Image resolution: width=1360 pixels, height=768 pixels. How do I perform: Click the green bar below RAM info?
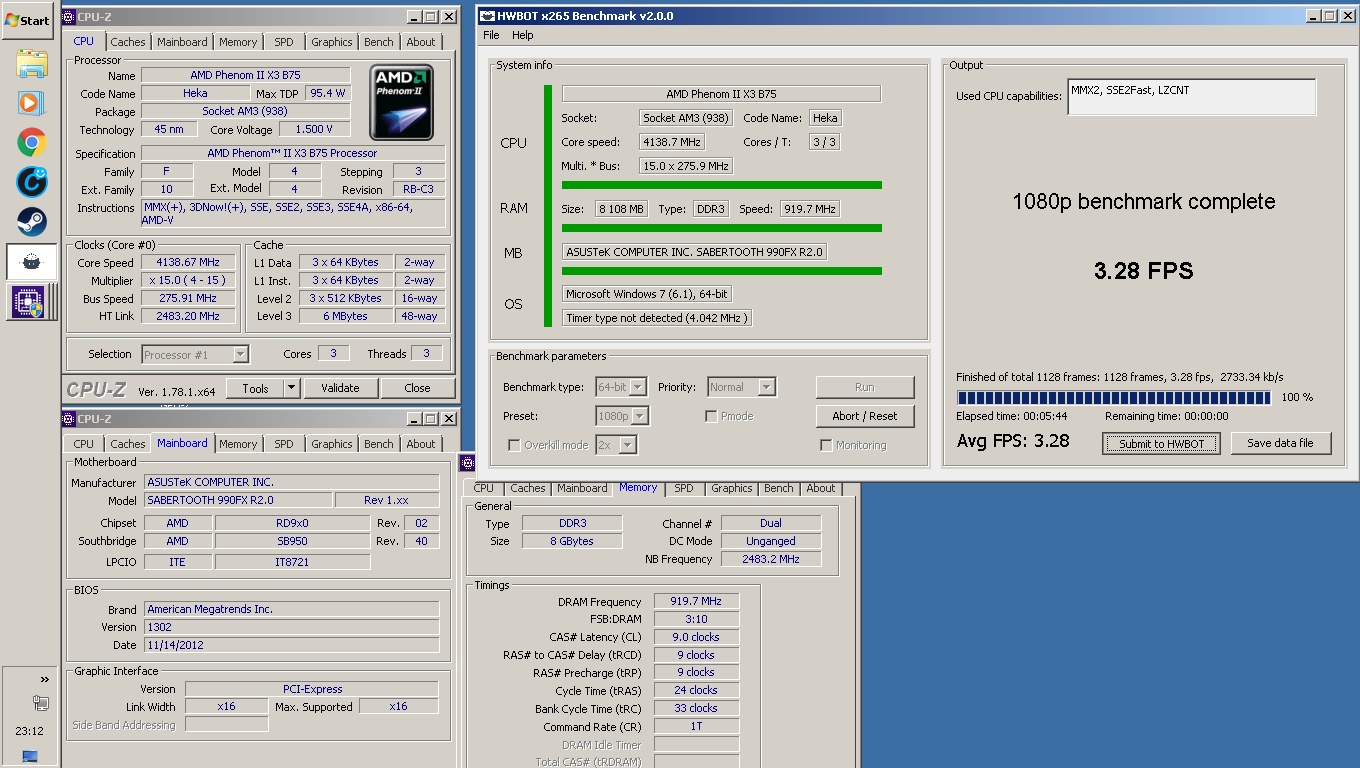[x=721, y=229]
